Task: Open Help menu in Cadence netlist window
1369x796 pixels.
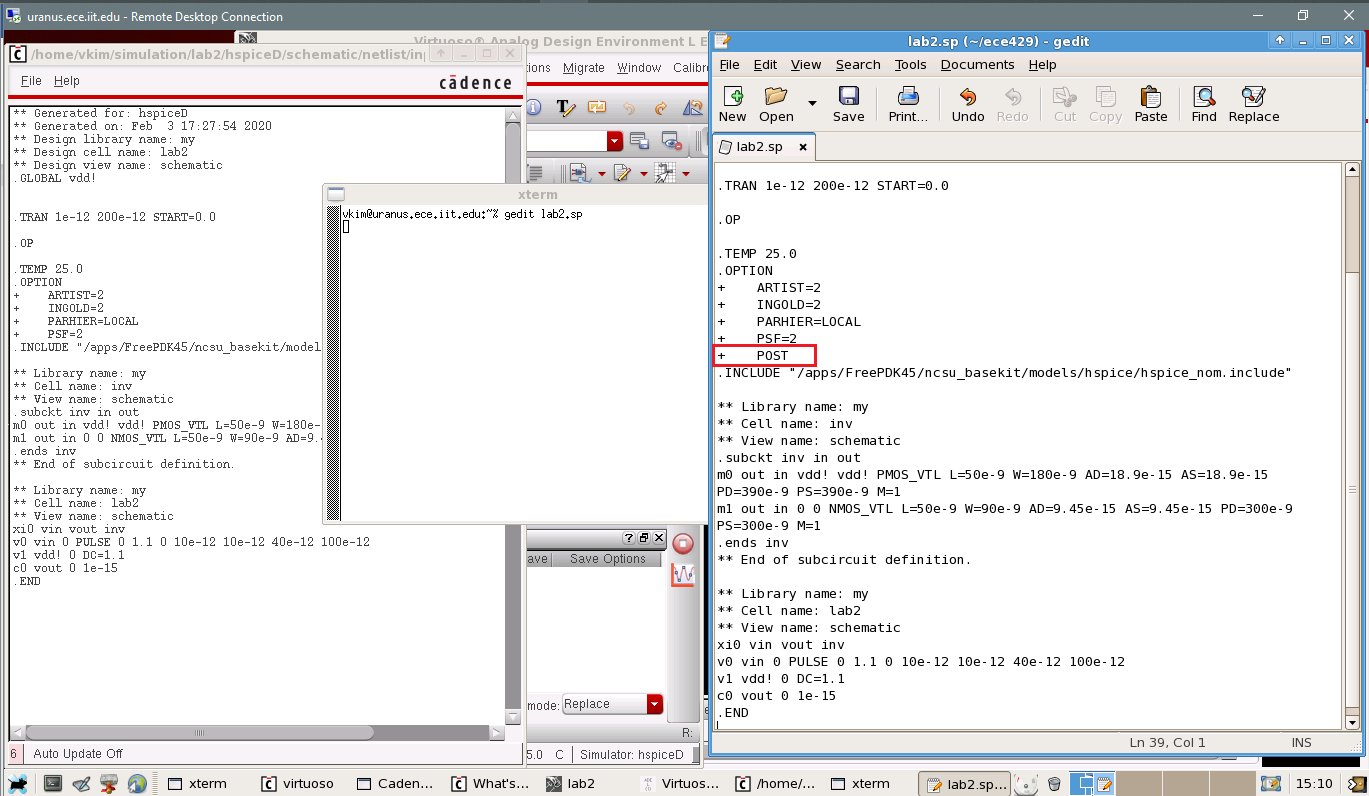Action: [67, 81]
